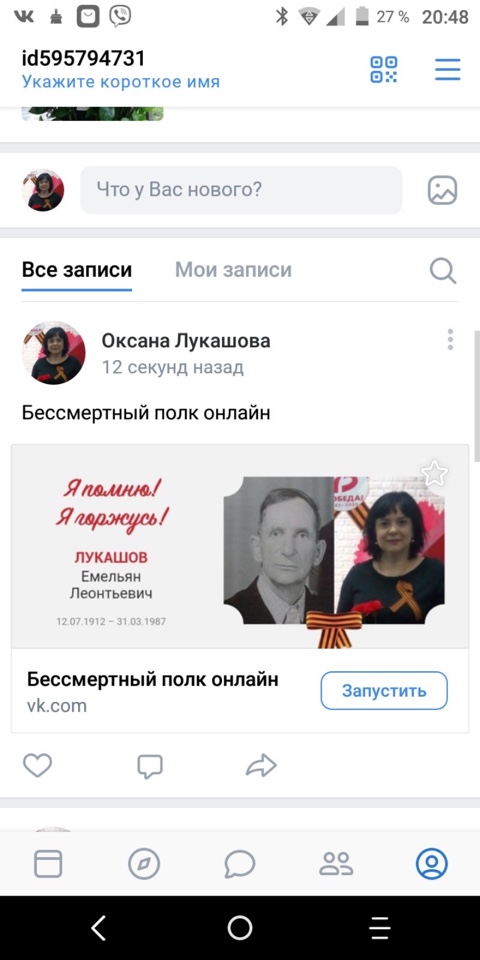Like the post with heart icon
Image resolution: width=480 pixels, height=960 pixels.
click(x=37, y=765)
